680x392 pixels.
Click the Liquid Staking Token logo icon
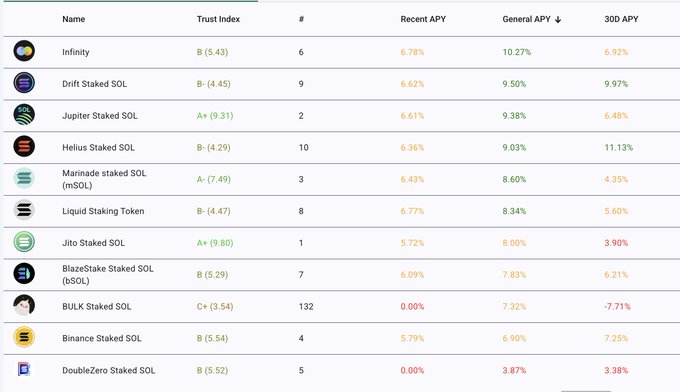coord(24,210)
